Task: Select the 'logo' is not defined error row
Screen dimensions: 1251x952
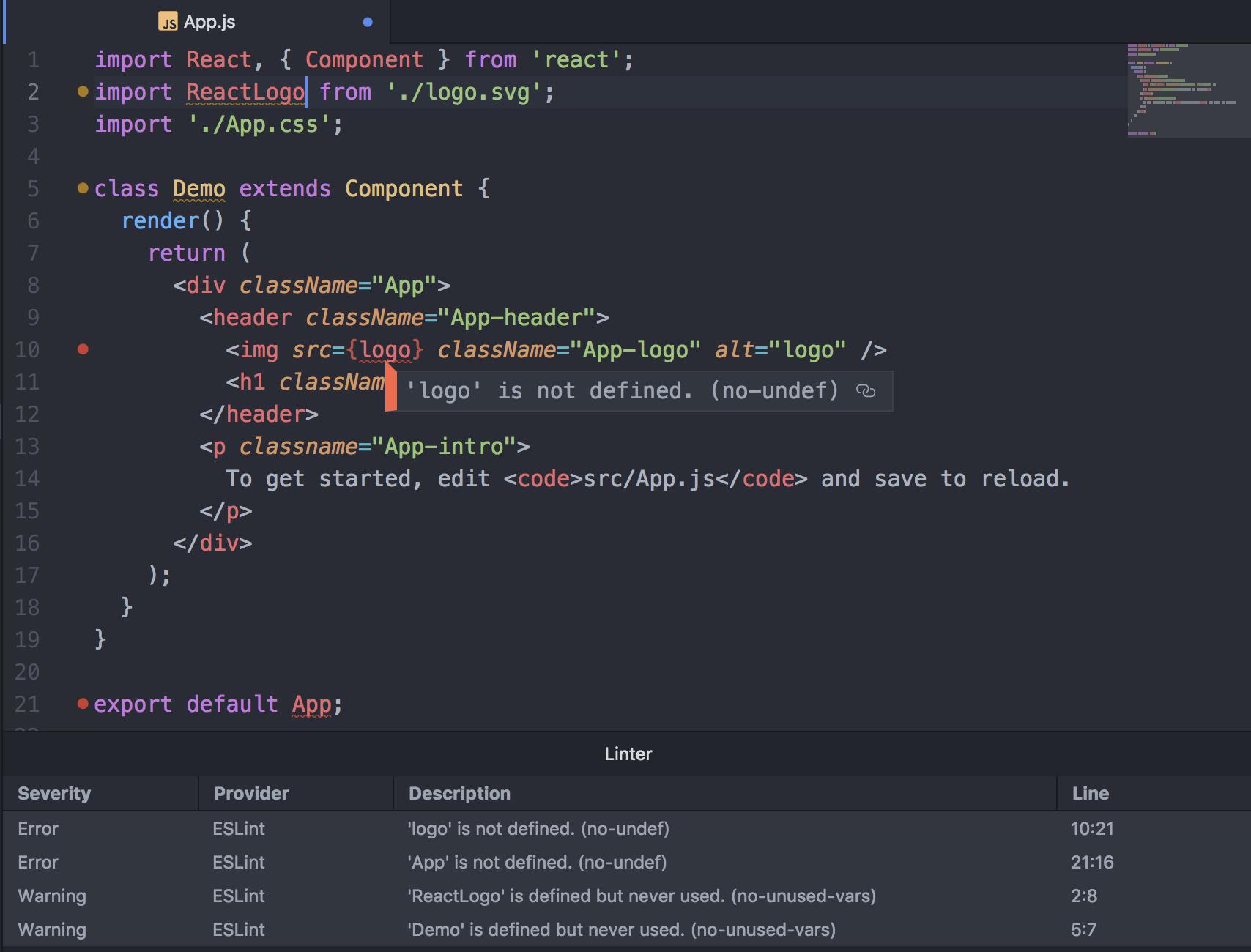Action: tap(538, 828)
